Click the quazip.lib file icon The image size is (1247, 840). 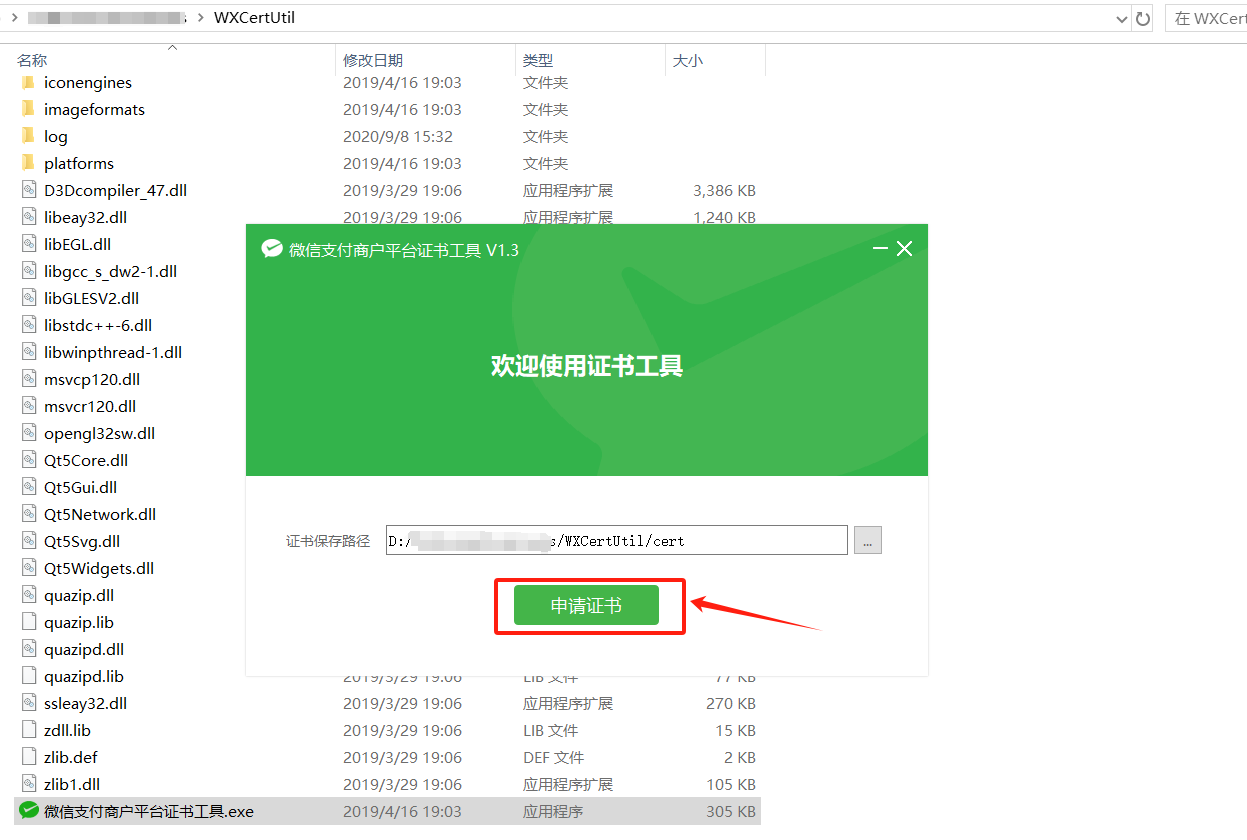pyautogui.click(x=28, y=622)
